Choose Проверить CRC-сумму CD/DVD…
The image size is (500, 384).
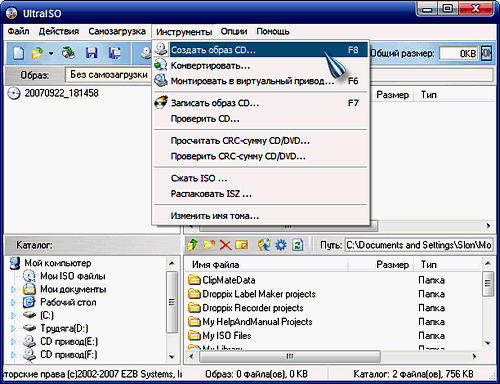261,156
